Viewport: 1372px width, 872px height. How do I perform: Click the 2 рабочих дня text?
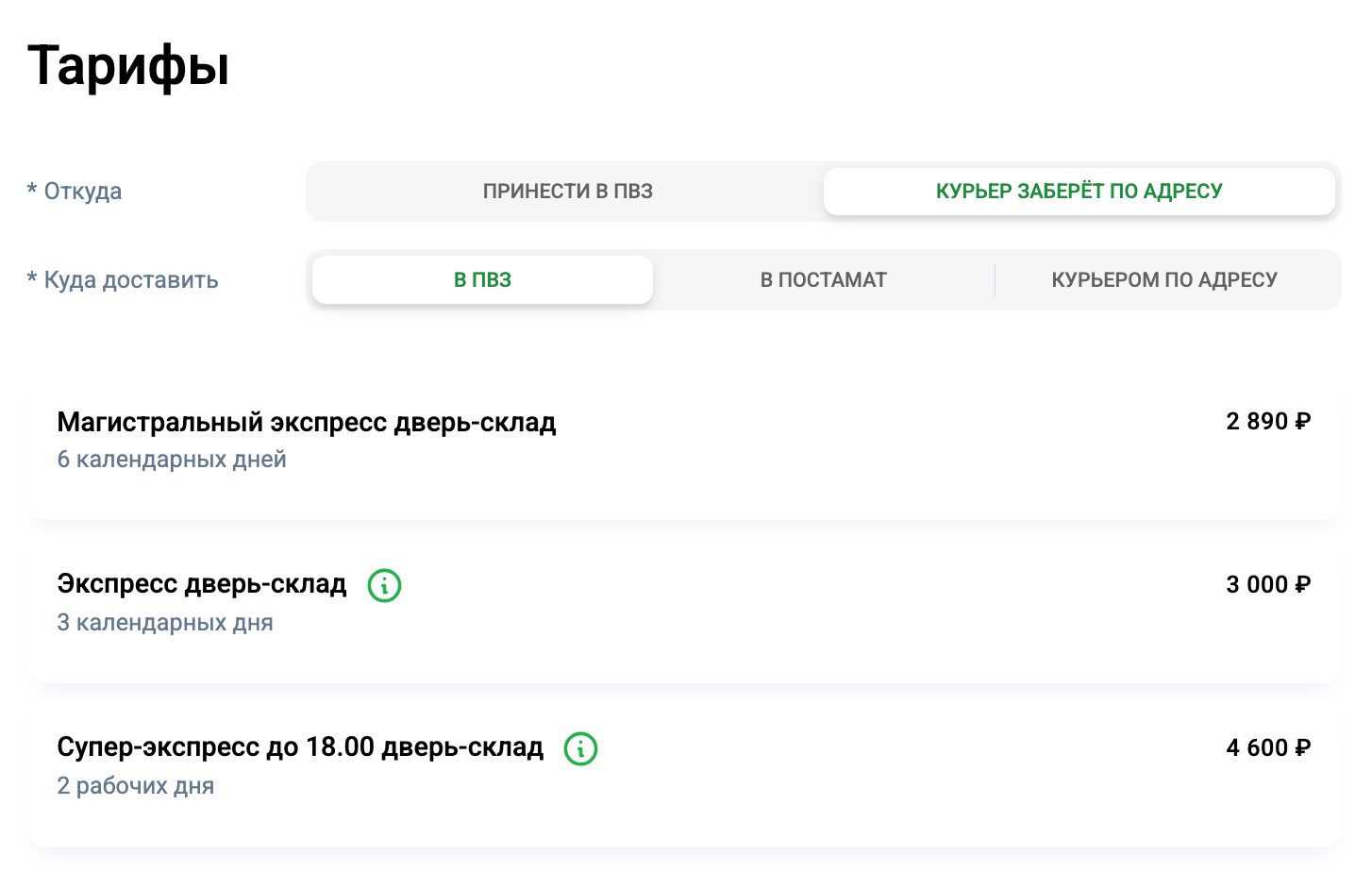pyautogui.click(x=136, y=786)
